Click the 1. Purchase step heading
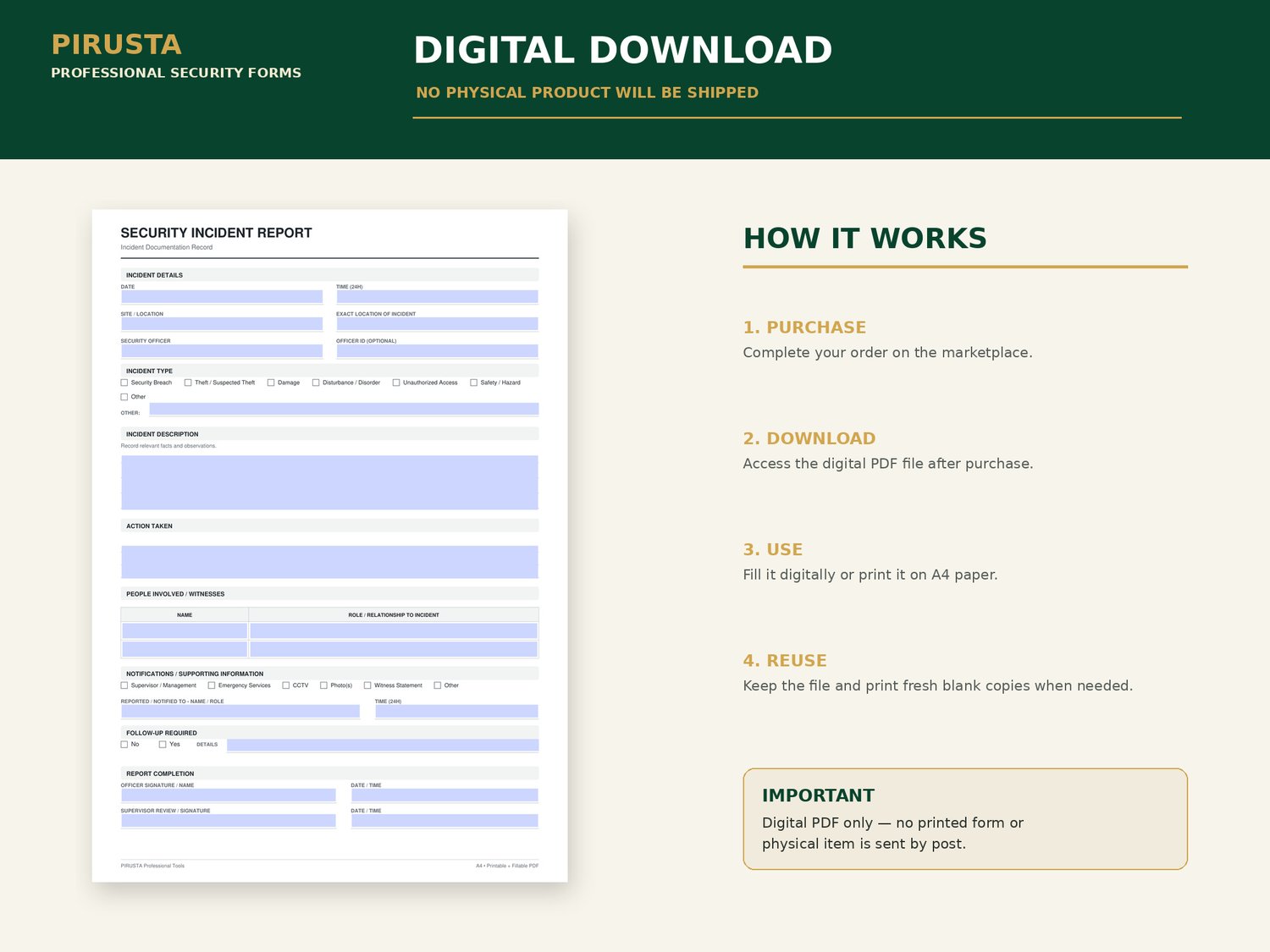The width and height of the screenshot is (1270, 952). (804, 327)
